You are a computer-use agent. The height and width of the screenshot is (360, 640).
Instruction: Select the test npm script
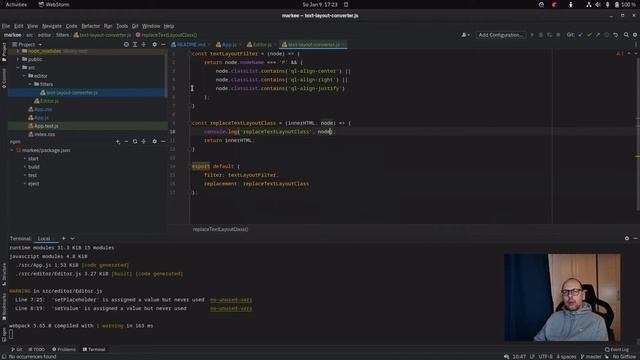click(33, 176)
